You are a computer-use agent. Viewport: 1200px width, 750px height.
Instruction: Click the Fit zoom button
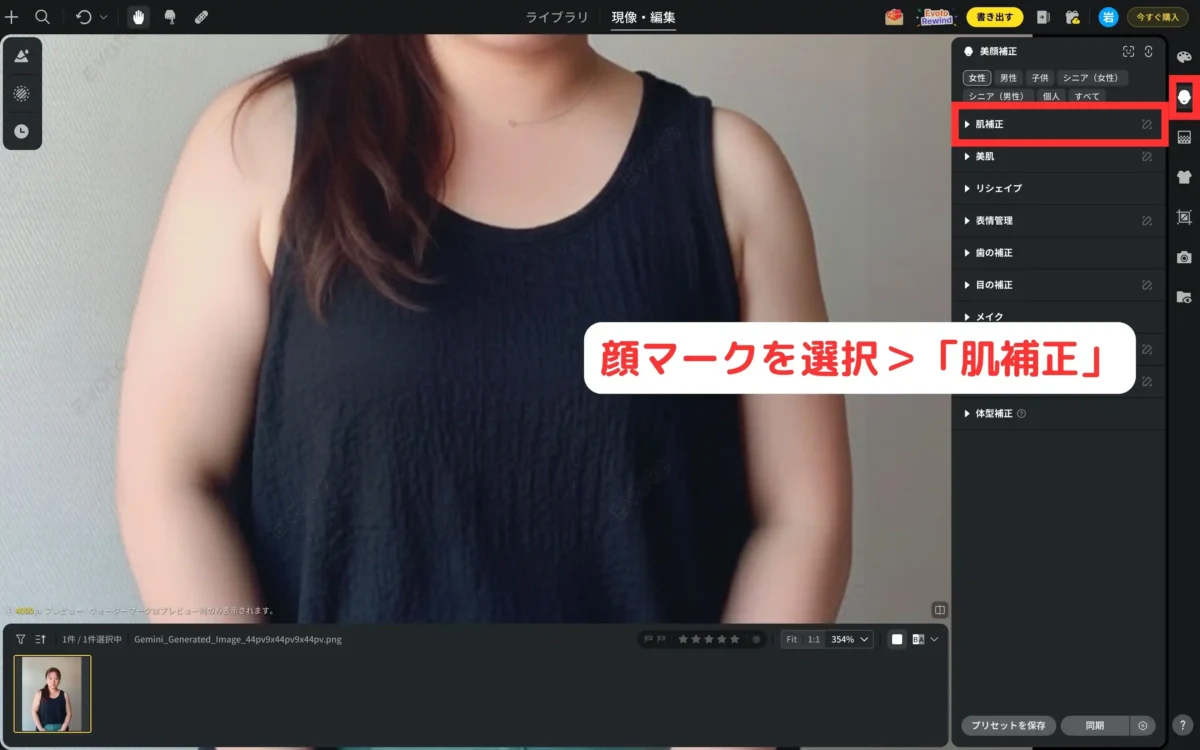[791, 639]
